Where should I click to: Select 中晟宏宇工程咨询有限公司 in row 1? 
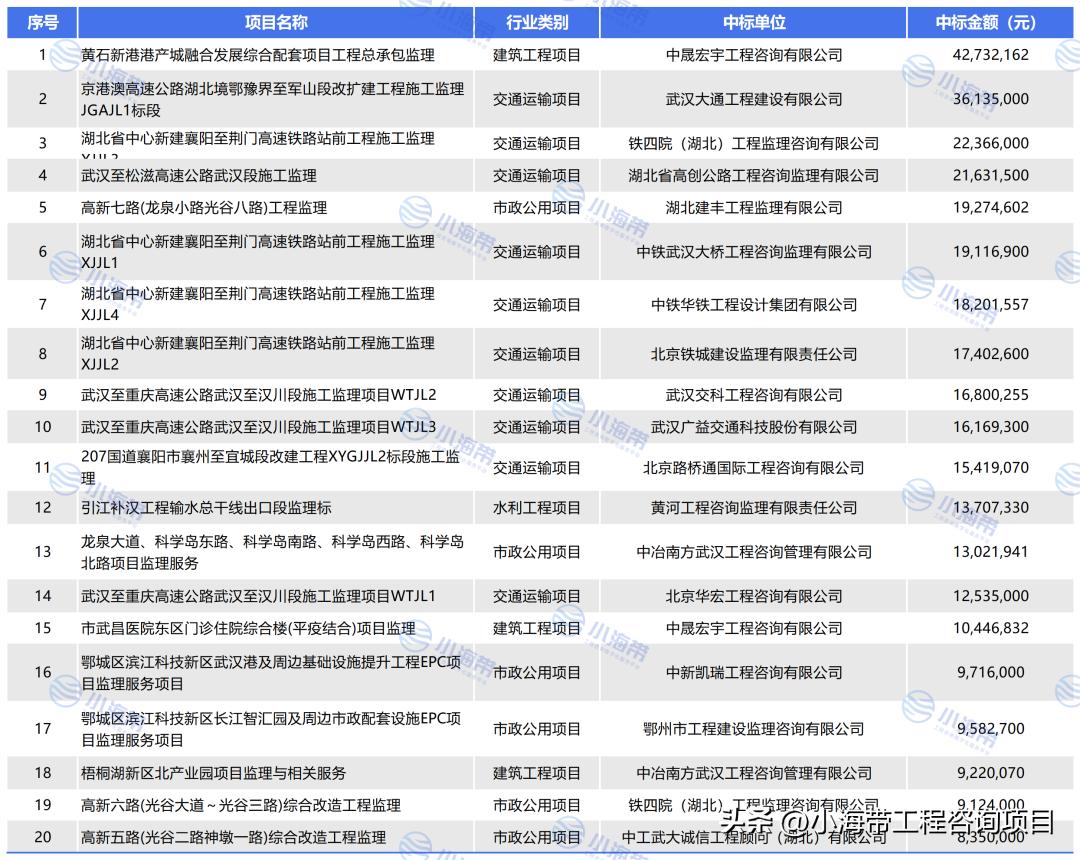pyautogui.click(x=752, y=56)
